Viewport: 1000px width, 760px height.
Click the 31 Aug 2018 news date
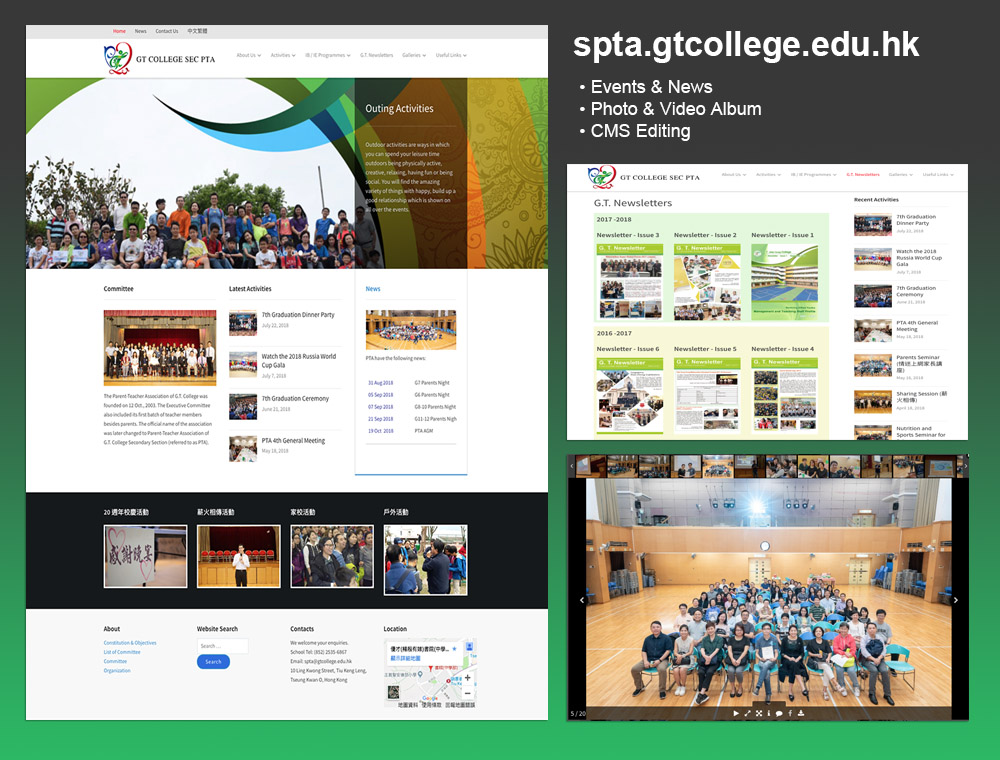point(380,383)
